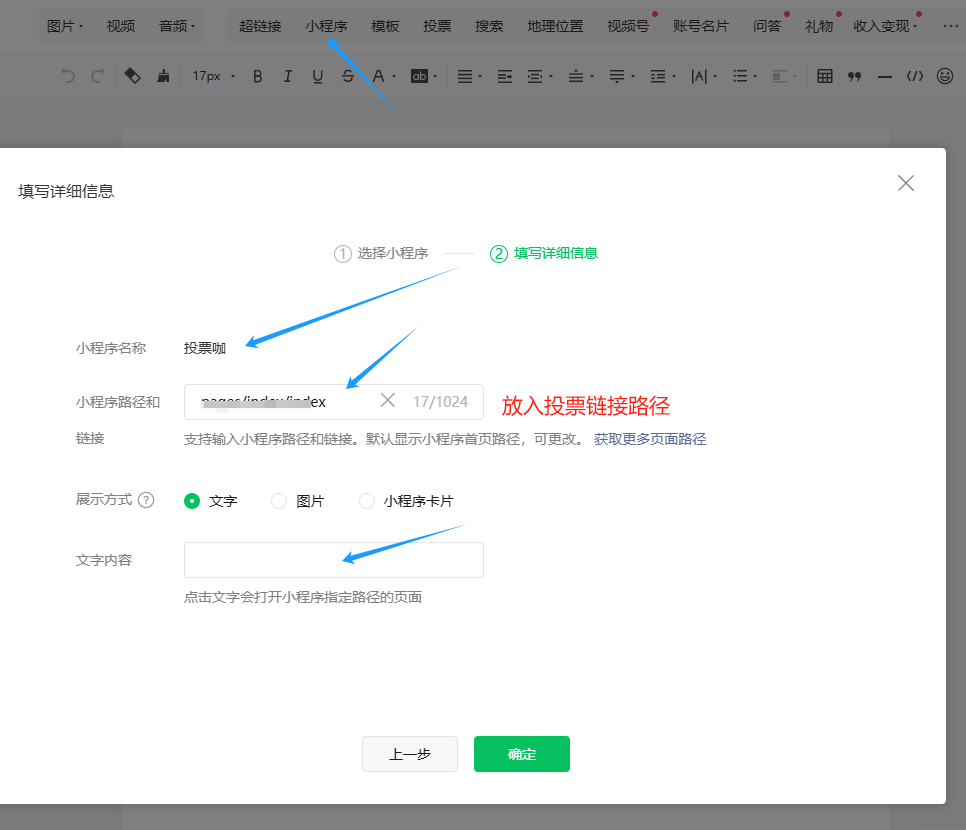Viewport: 966px width, 830px height.
Task: Open the 超链接 insert menu
Action: (x=260, y=26)
